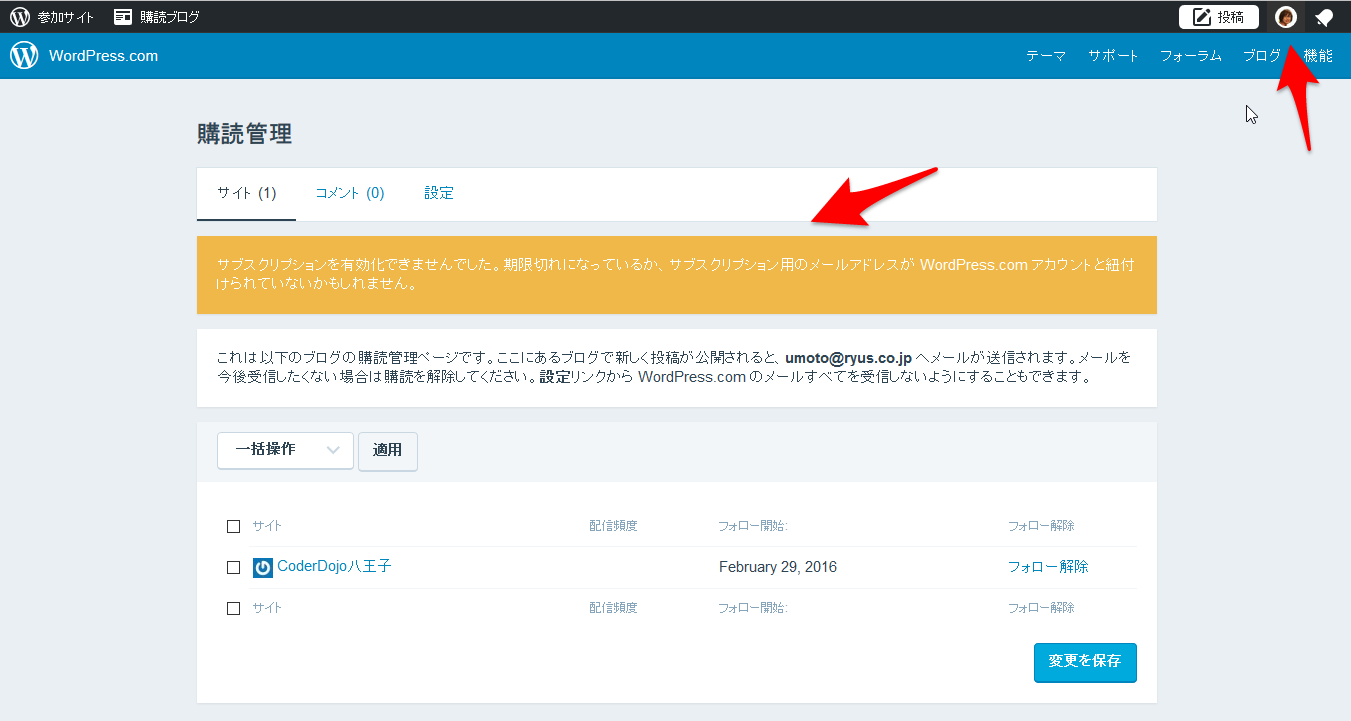Open the CoderDojo八王子 site link
Viewport: 1351px width, 721px height.
(x=334, y=566)
